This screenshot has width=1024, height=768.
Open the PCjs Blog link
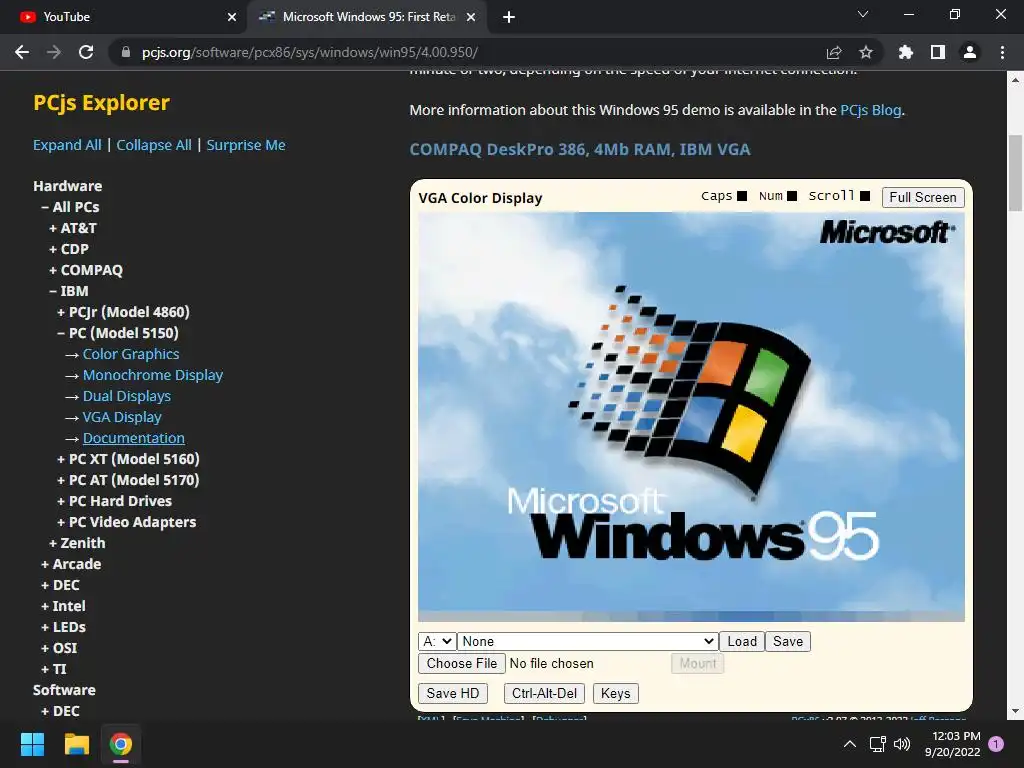(x=871, y=110)
